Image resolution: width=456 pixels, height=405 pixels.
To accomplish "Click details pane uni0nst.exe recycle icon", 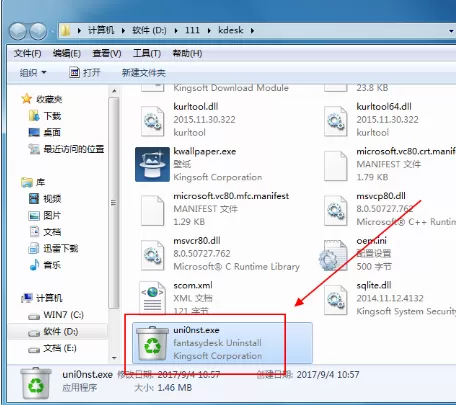I will click(x=36, y=383).
